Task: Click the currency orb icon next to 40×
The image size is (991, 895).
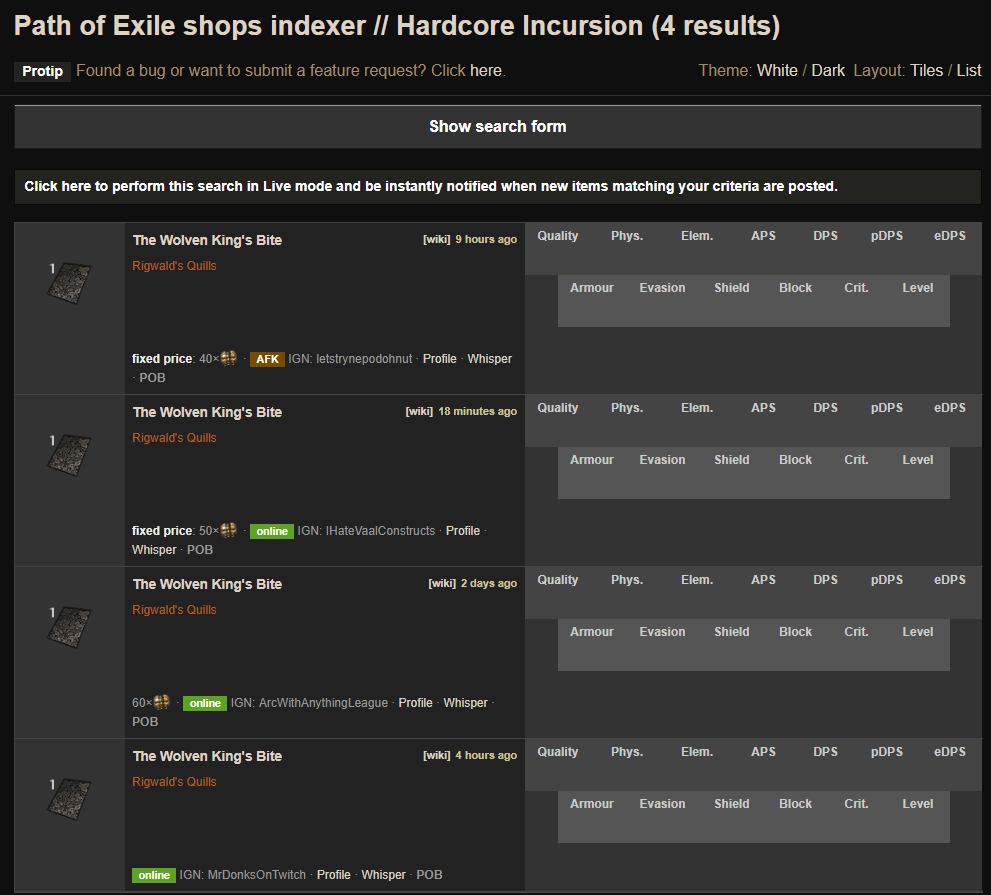Action: tap(229, 358)
